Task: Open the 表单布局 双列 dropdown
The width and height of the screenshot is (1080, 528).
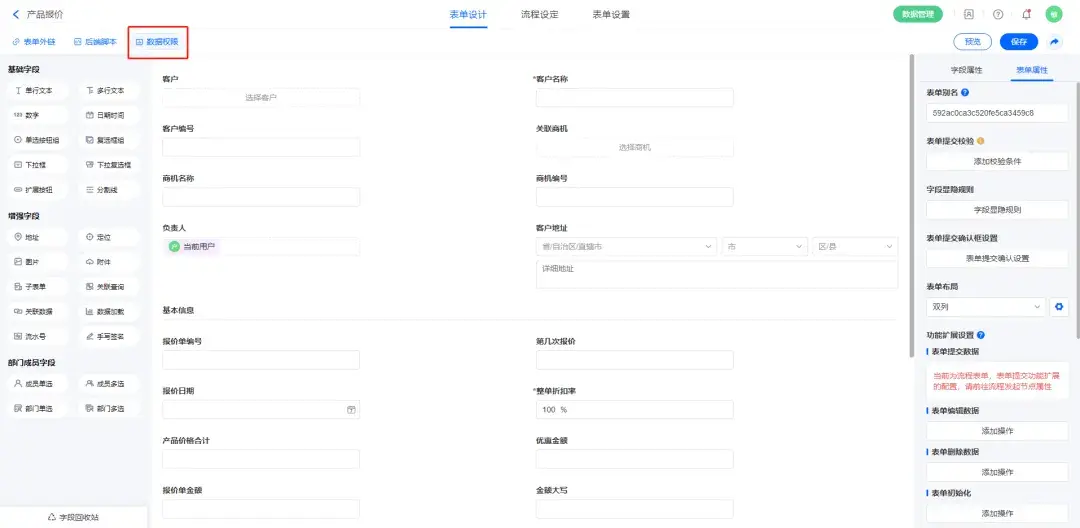Action: click(x=986, y=307)
